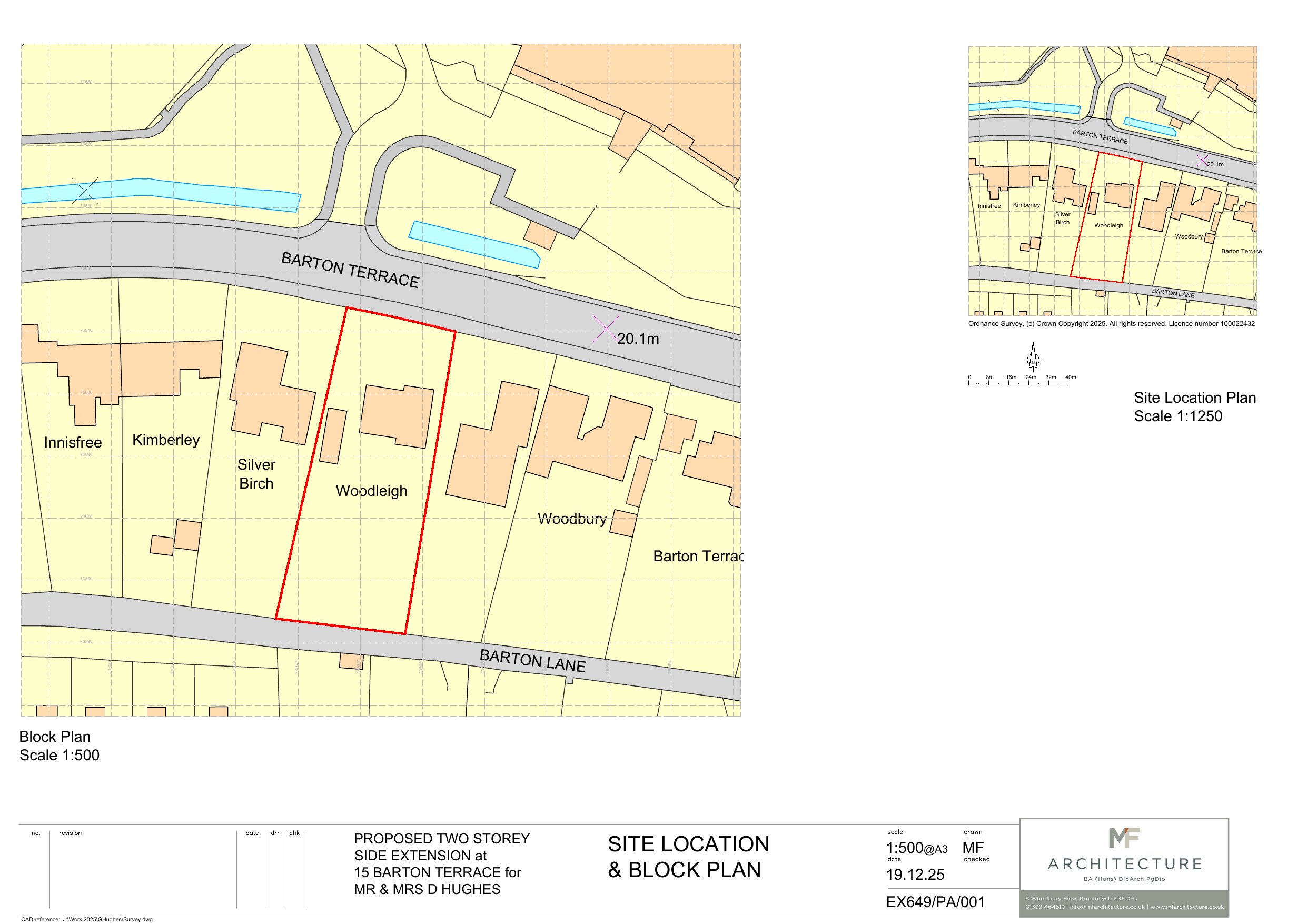The image size is (1307, 924).
Task: Click the crossed marker on the left blue pond
Action: point(85,191)
